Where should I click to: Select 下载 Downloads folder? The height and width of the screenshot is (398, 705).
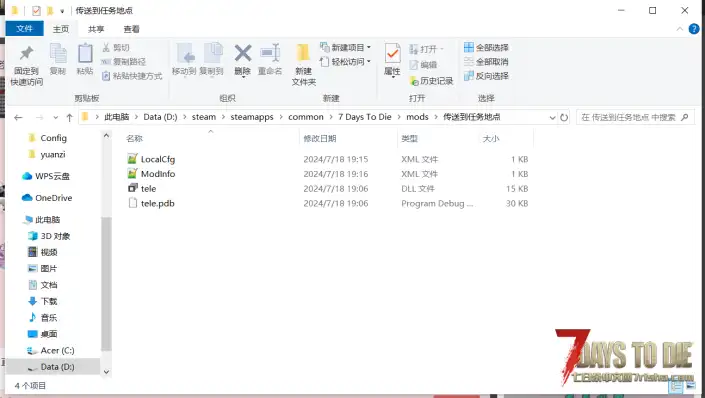(x=43, y=301)
